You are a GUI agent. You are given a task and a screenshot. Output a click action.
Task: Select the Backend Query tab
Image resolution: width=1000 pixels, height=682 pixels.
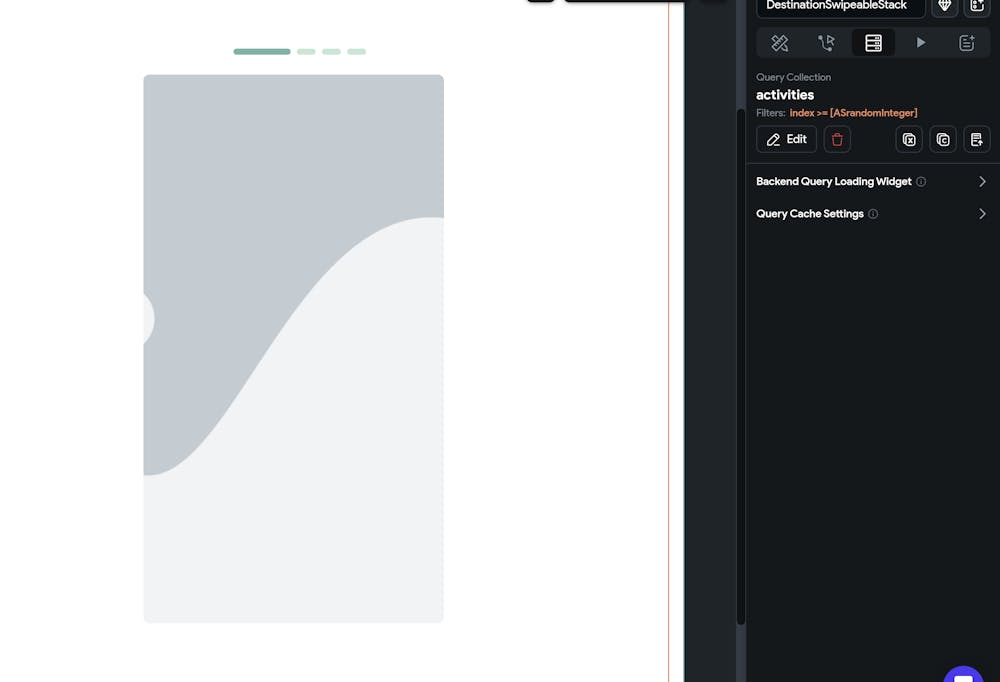point(873,43)
